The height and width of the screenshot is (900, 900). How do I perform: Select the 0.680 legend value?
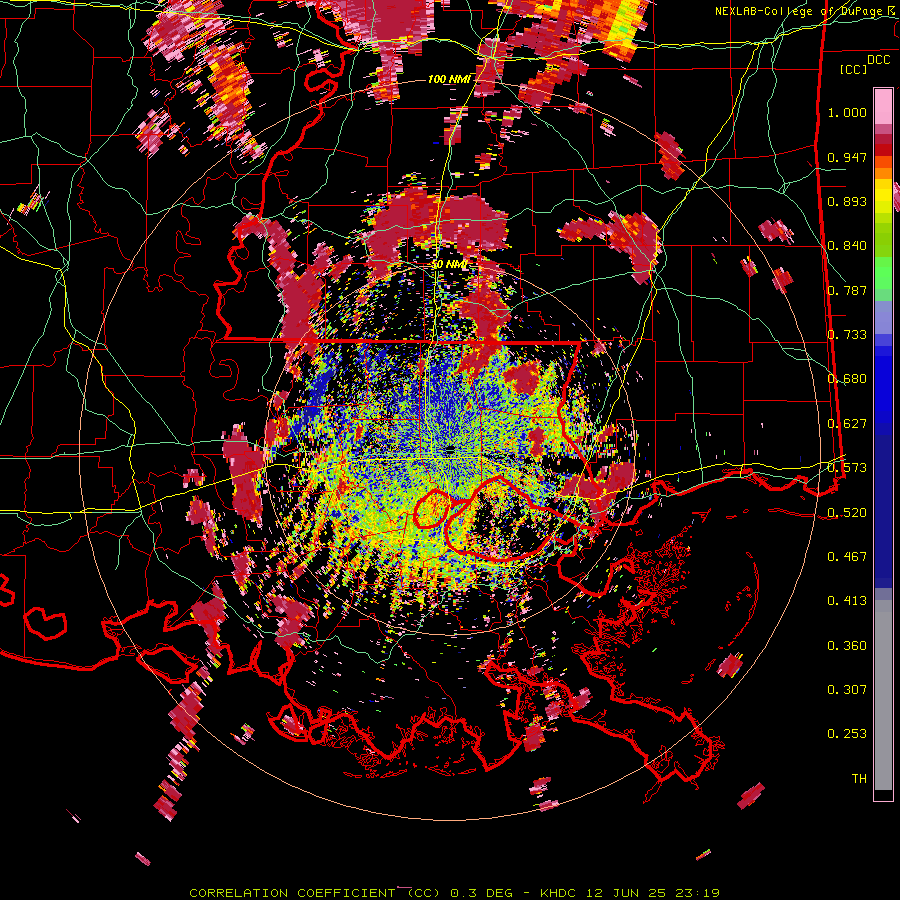pos(847,379)
